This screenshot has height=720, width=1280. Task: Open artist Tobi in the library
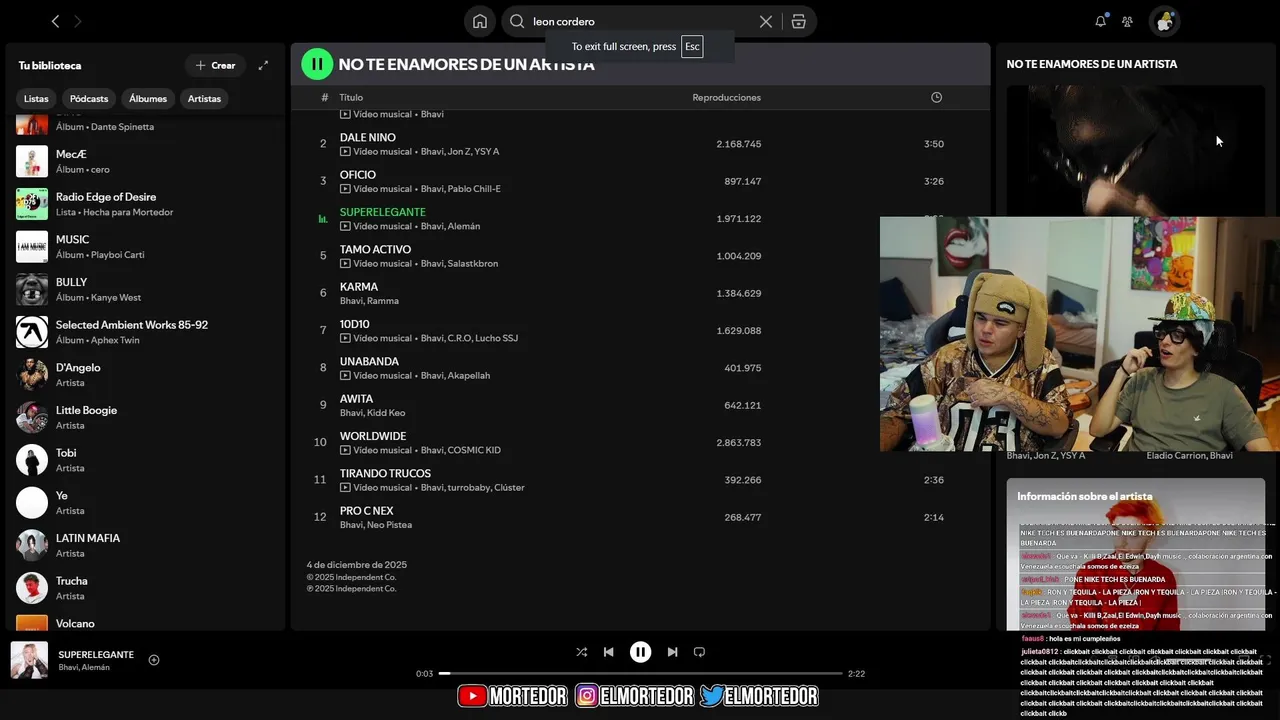pyautogui.click(x=145, y=460)
